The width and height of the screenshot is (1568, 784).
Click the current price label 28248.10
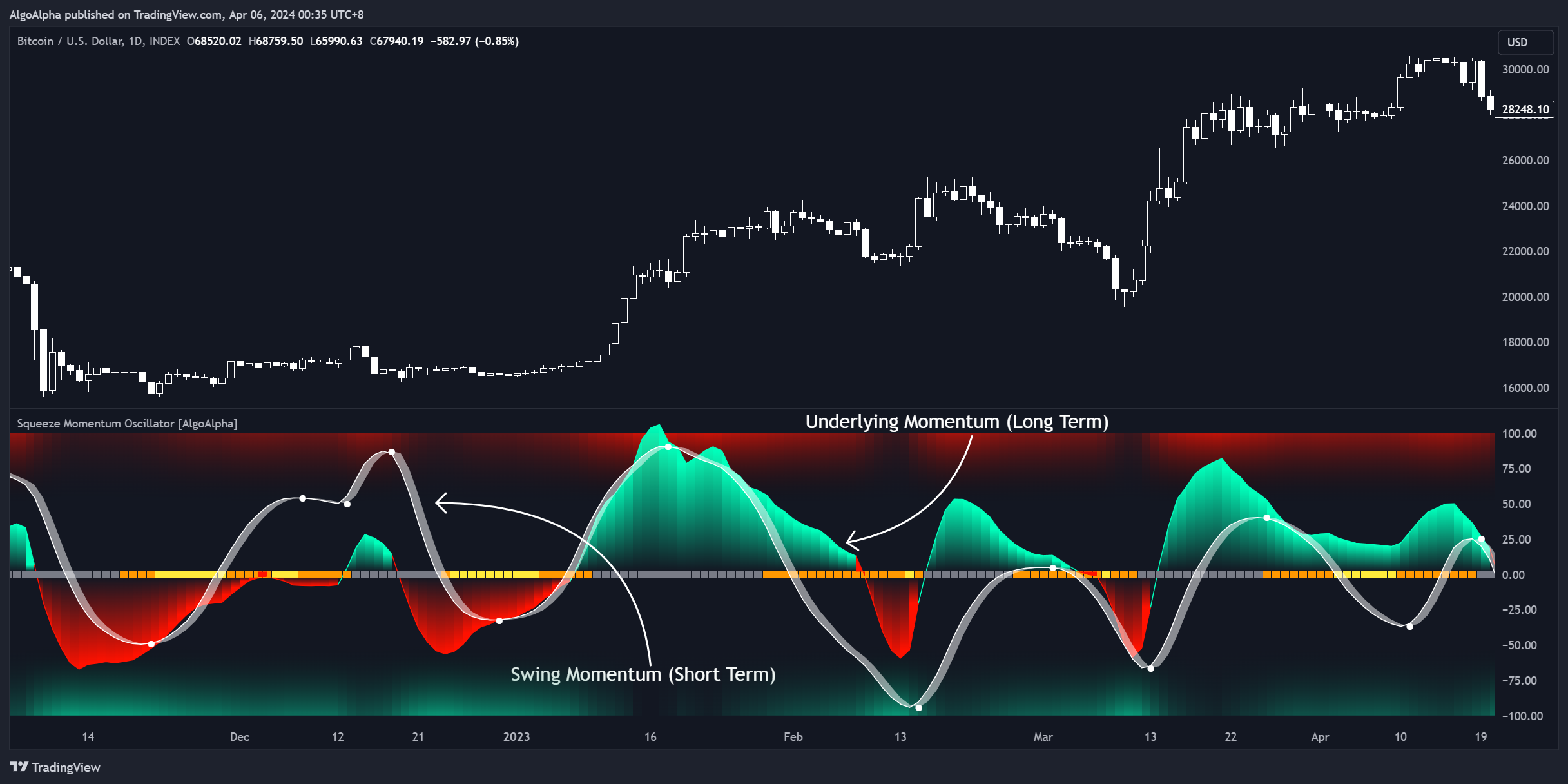point(1525,110)
